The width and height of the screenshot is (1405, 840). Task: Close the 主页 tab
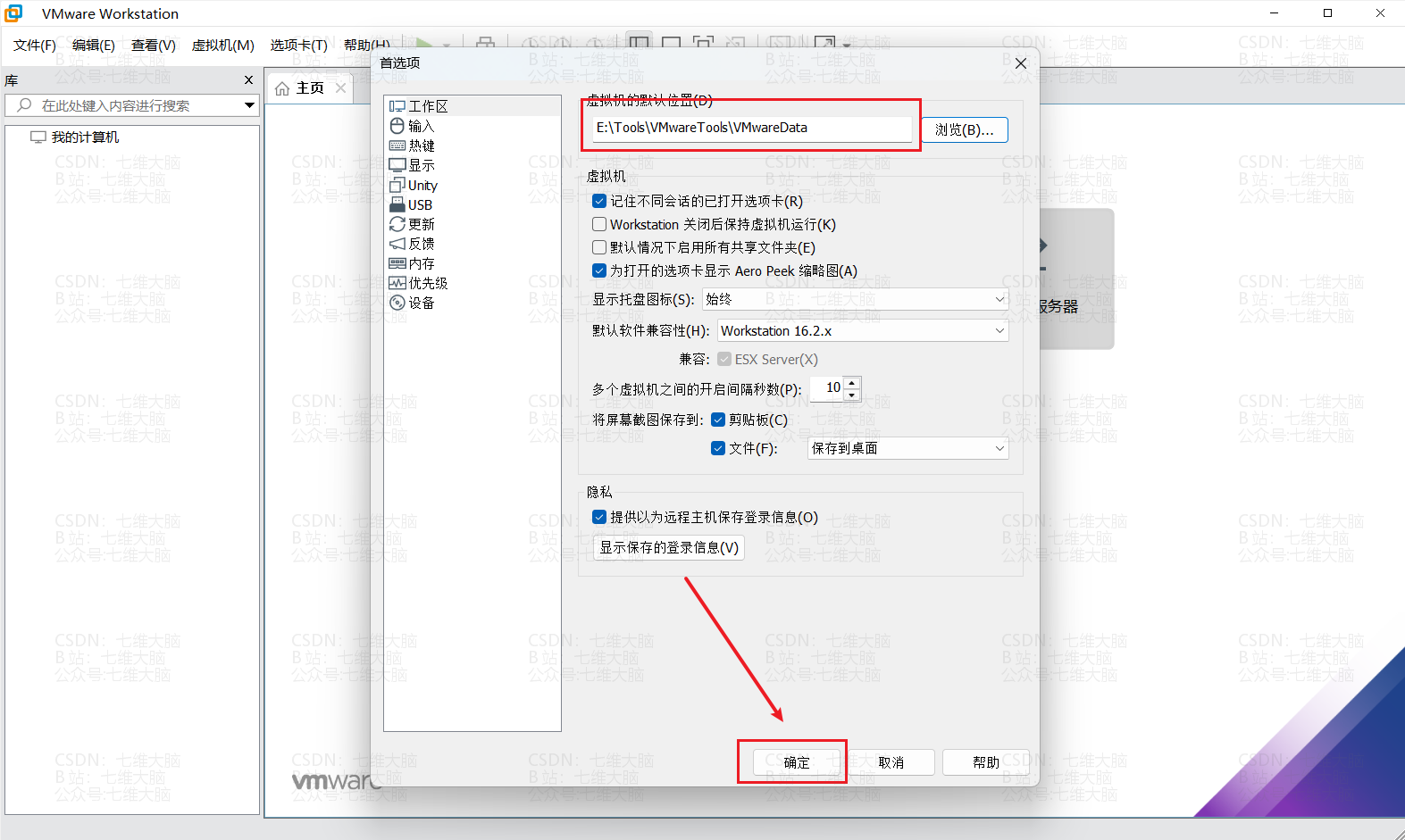tap(340, 87)
